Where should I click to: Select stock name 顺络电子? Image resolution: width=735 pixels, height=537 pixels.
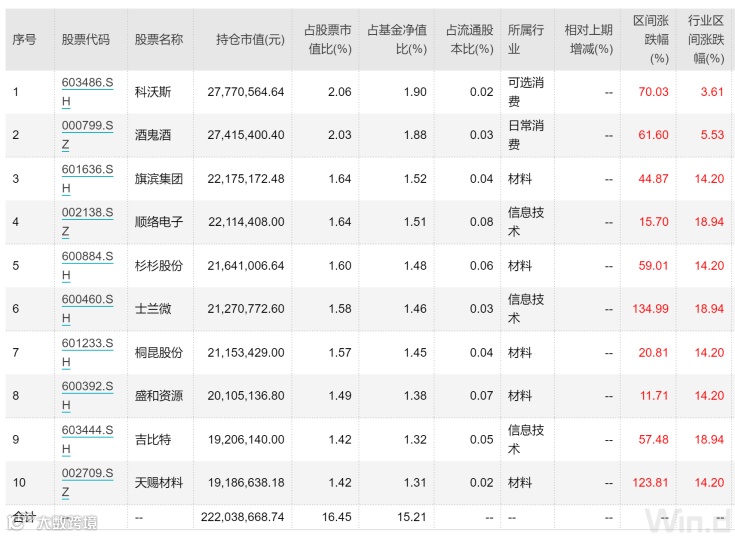[159, 222]
